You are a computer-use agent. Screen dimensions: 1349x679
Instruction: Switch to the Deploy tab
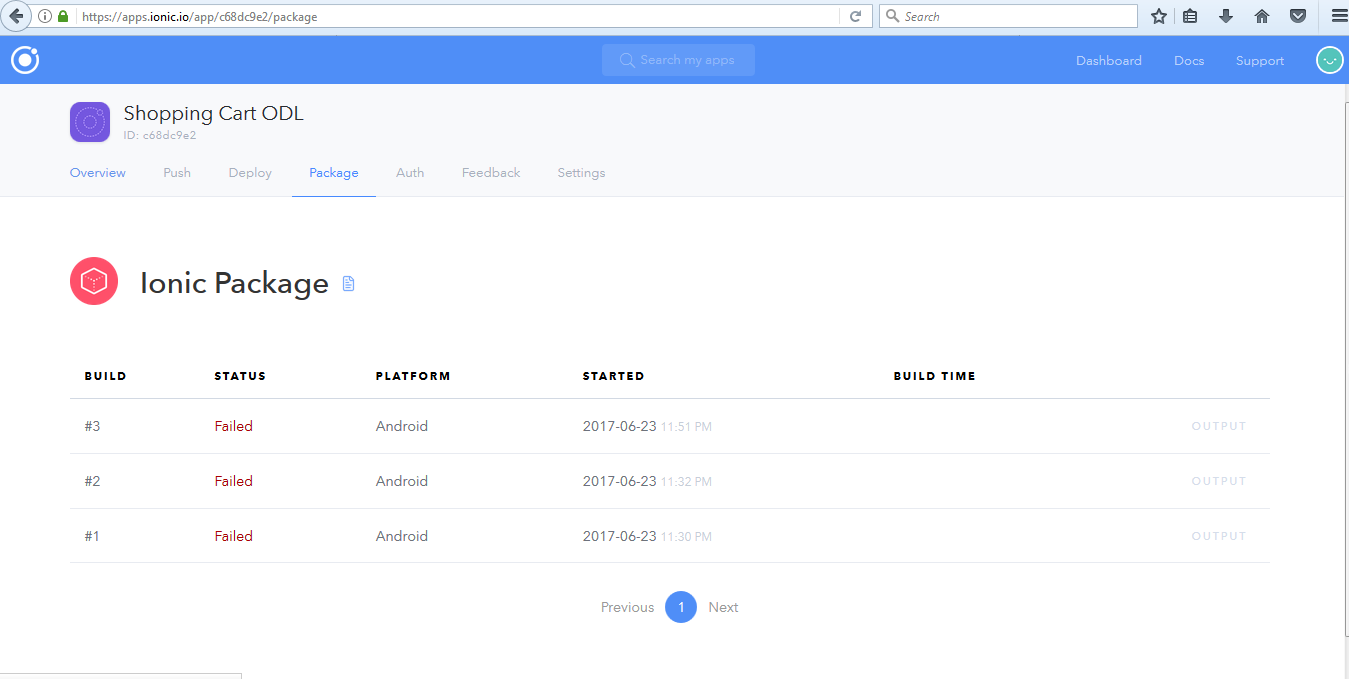click(250, 173)
